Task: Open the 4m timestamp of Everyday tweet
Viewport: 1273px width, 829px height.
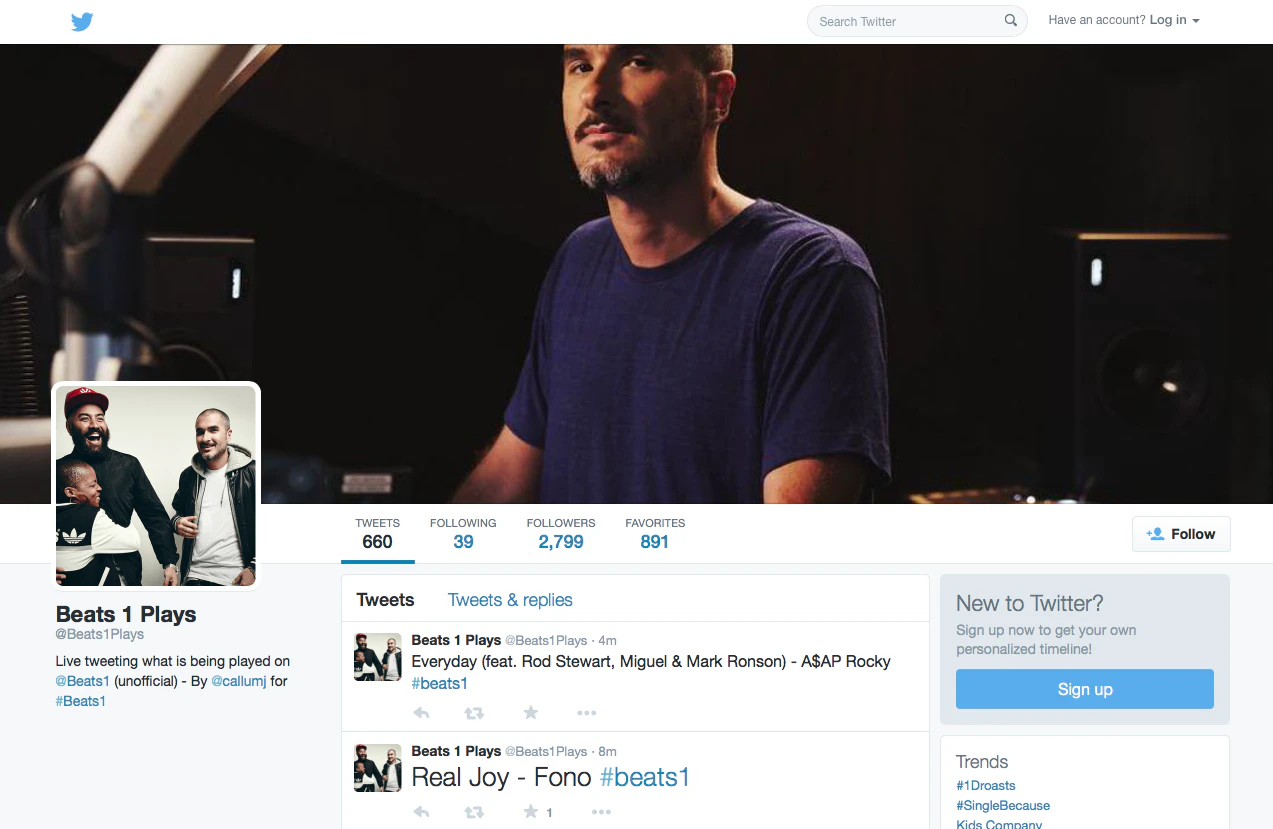Action: point(607,640)
